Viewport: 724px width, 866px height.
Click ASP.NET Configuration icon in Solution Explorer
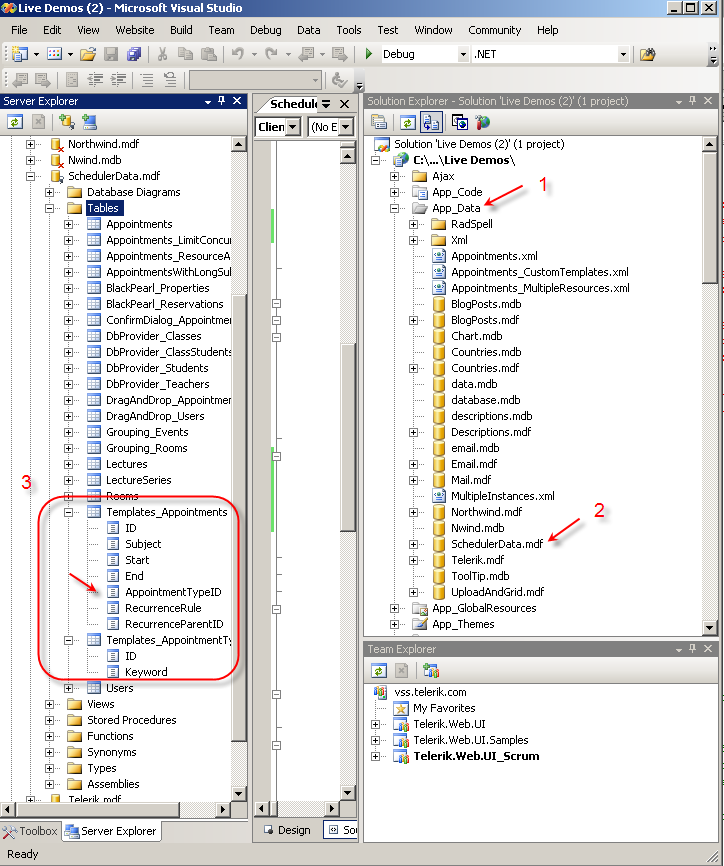coord(482,122)
